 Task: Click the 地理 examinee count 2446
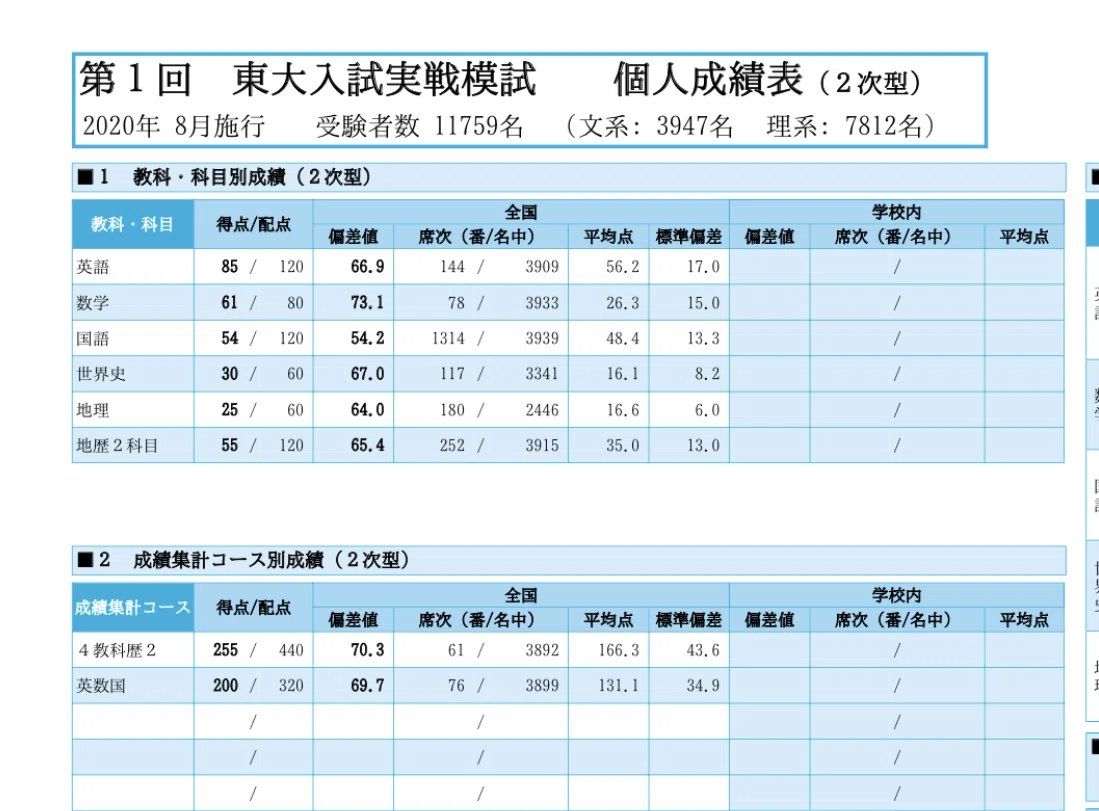click(542, 410)
